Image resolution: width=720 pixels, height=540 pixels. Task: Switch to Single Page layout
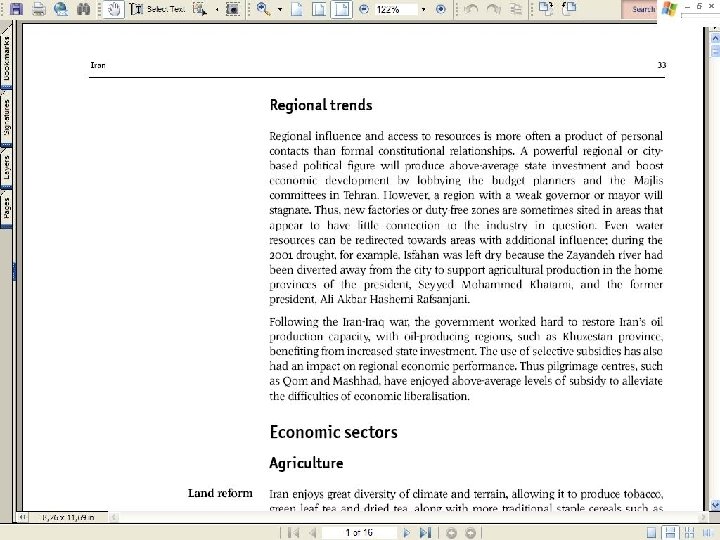(x=651, y=533)
